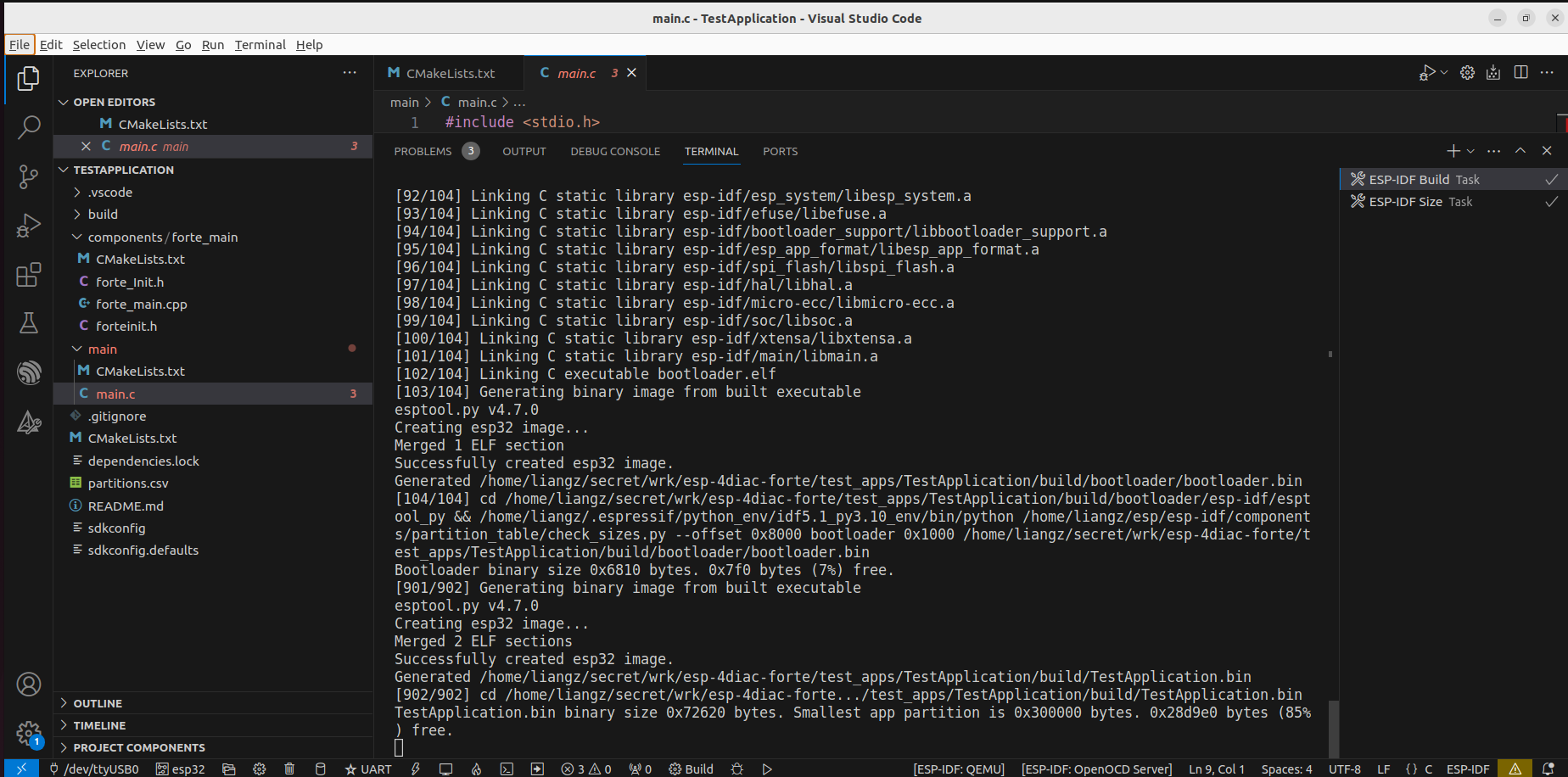Image resolution: width=1568 pixels, height=777 pixels.
Task: Open the Extensions view
Action: 28,275
